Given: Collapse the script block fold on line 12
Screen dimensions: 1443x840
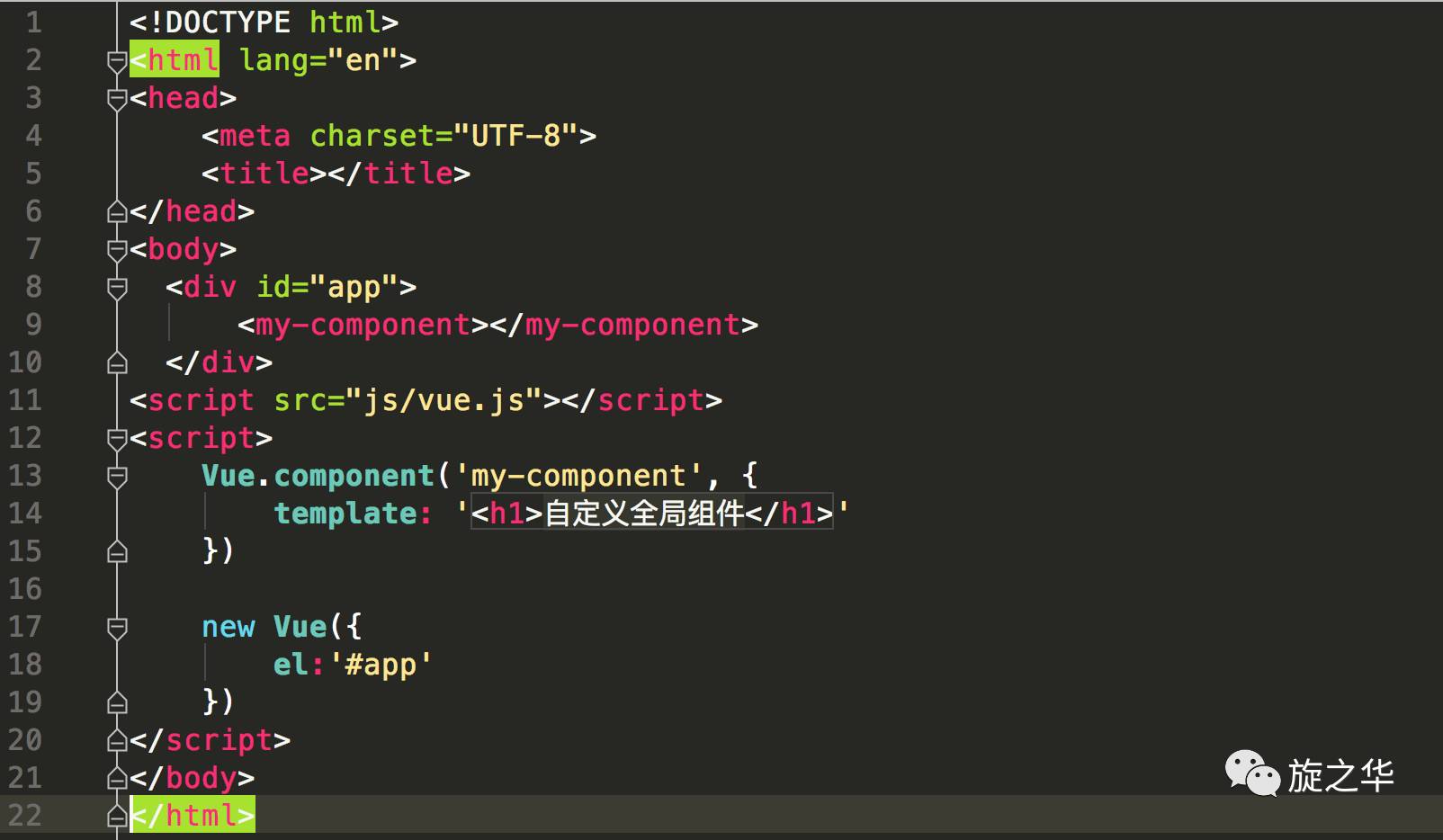Looking at the screenshot, I should pos(117,439).
